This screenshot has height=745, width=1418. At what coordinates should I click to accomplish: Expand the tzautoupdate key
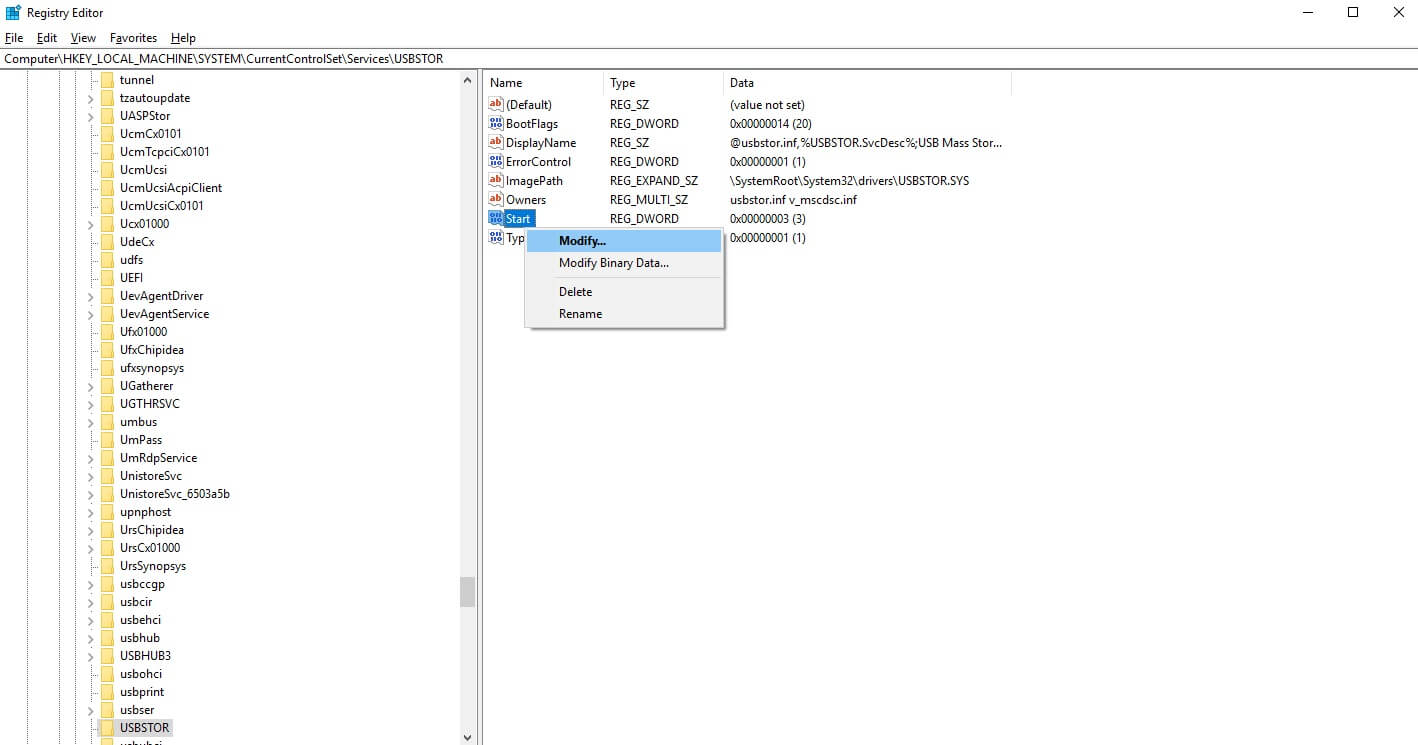click(x=90, y=97)
